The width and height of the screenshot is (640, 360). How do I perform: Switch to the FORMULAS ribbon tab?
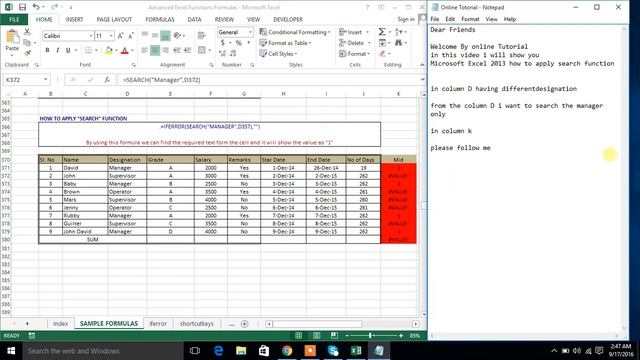pos(160,19)
